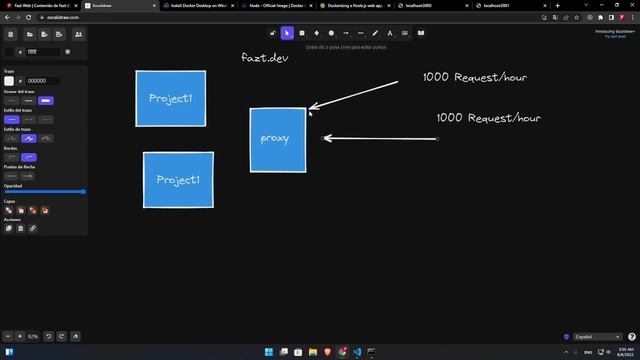Open the Windows Start menu
The height and width of the screenshot is (360, 640).
tap(269, 352)
